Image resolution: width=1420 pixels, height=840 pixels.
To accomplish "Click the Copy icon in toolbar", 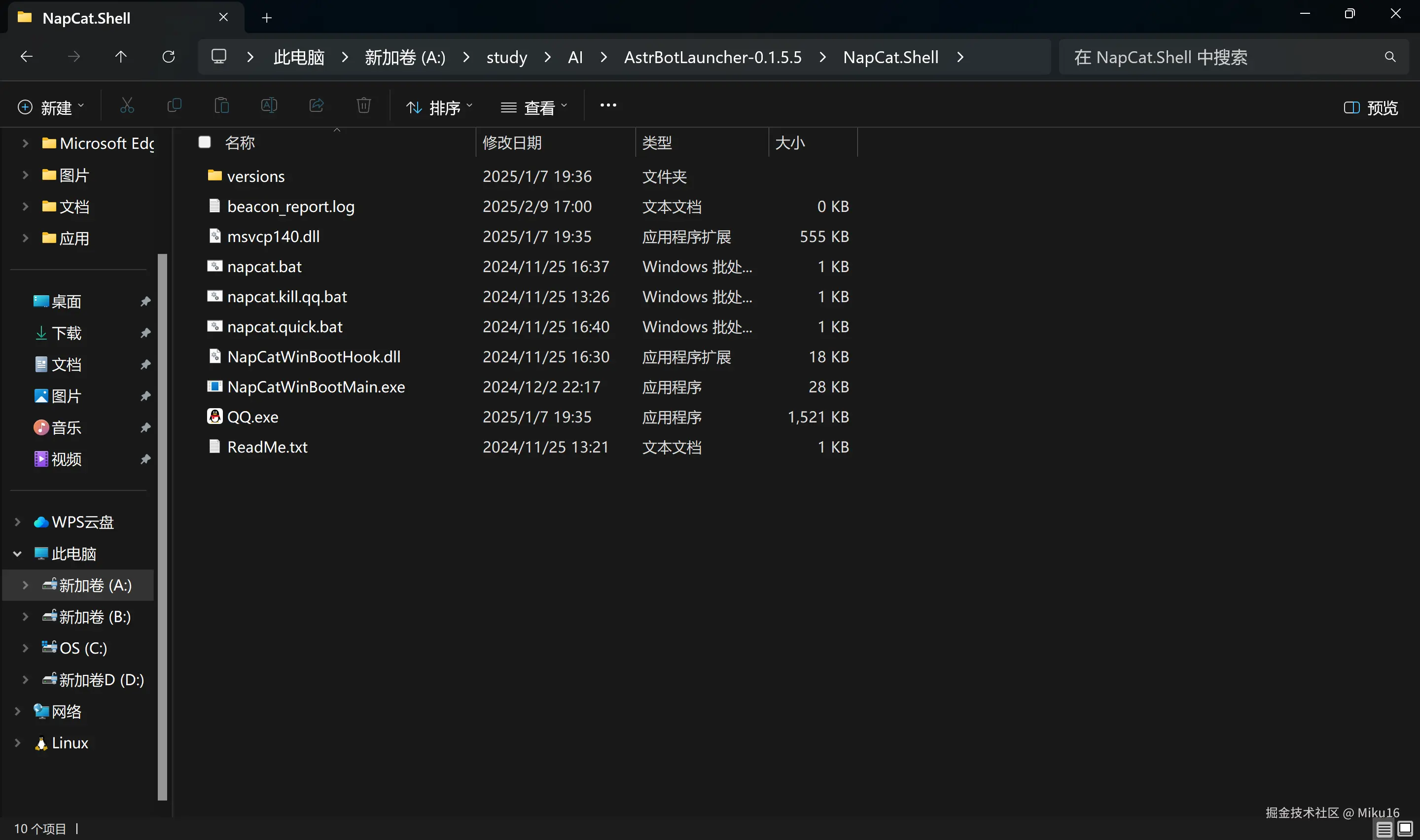I will click(x=175, y=106).
